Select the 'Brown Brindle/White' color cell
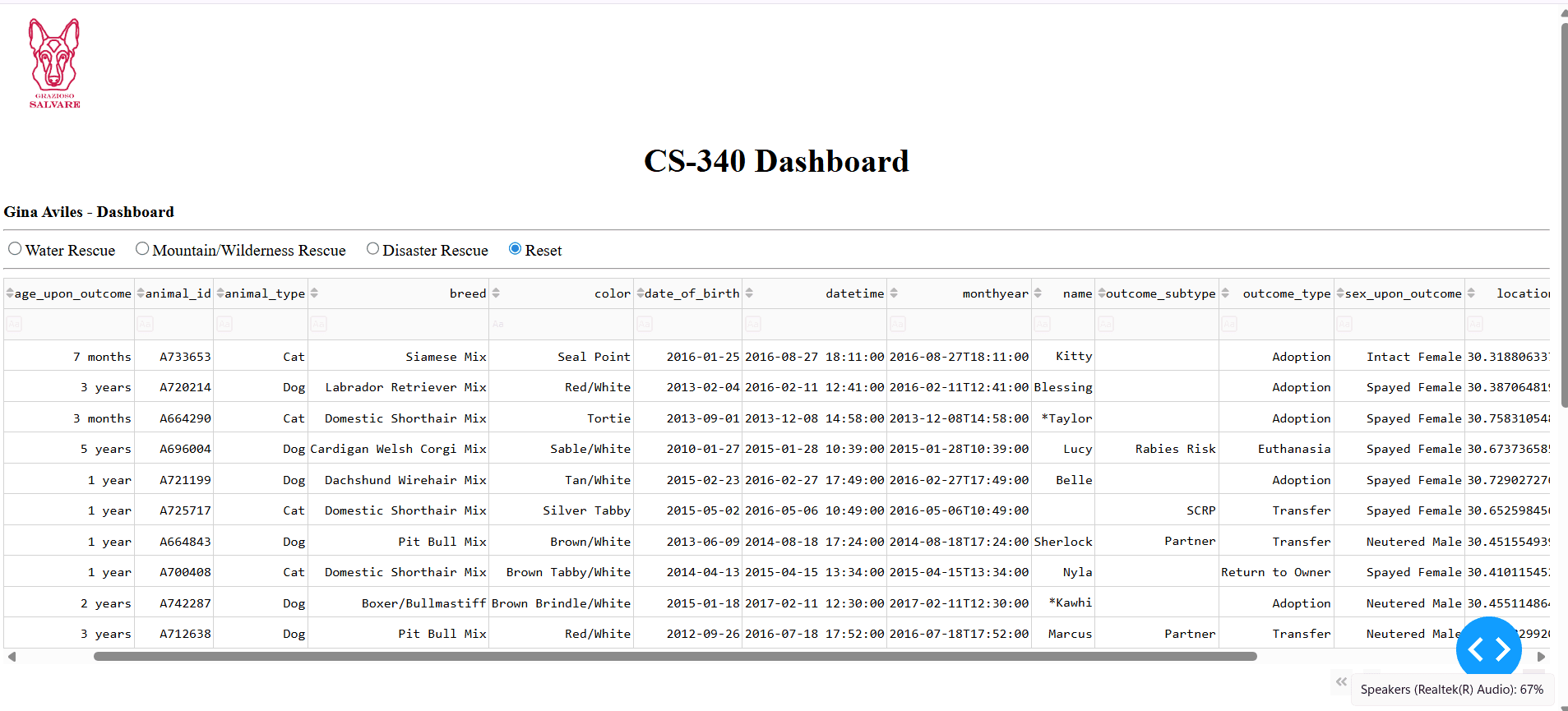 562,603
